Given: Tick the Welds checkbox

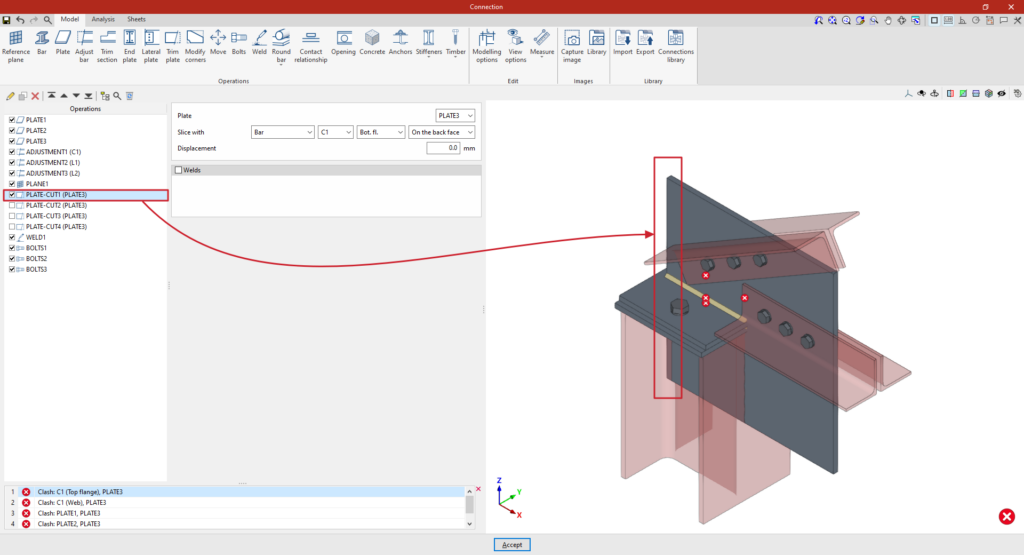Looking at the screenshot, I should 178,170.
